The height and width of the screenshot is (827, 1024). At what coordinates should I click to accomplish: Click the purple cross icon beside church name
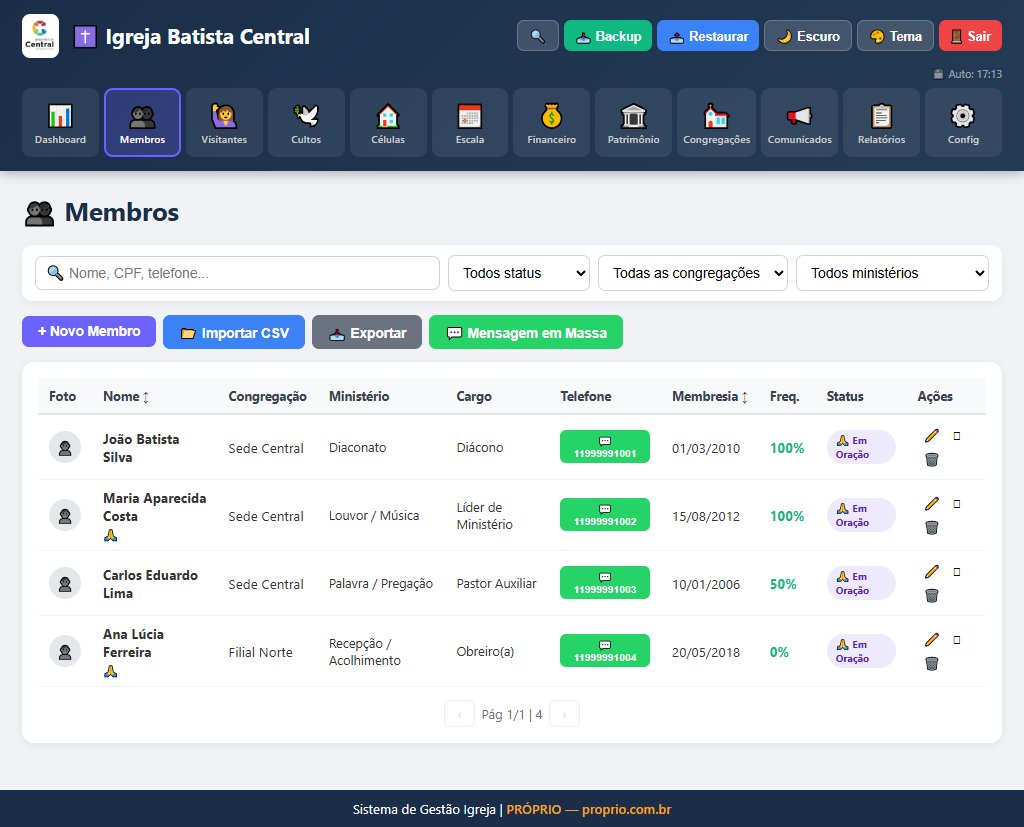(x=85, y=37)
